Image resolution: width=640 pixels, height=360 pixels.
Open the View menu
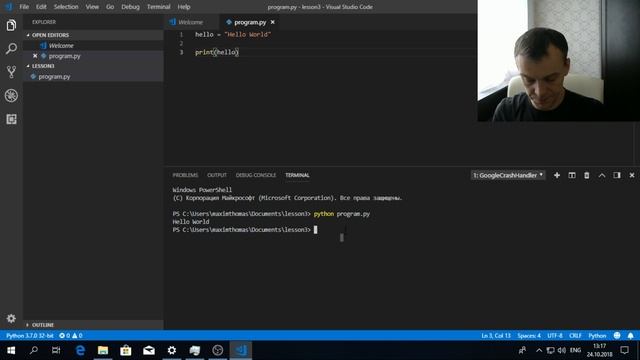click(x=92, y=7)
